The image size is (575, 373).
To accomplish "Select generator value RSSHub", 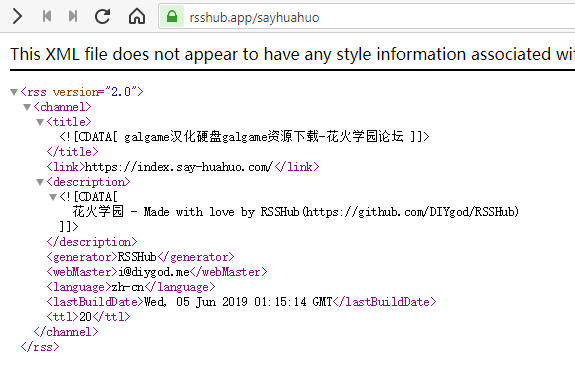I will (x=137, y=257).
